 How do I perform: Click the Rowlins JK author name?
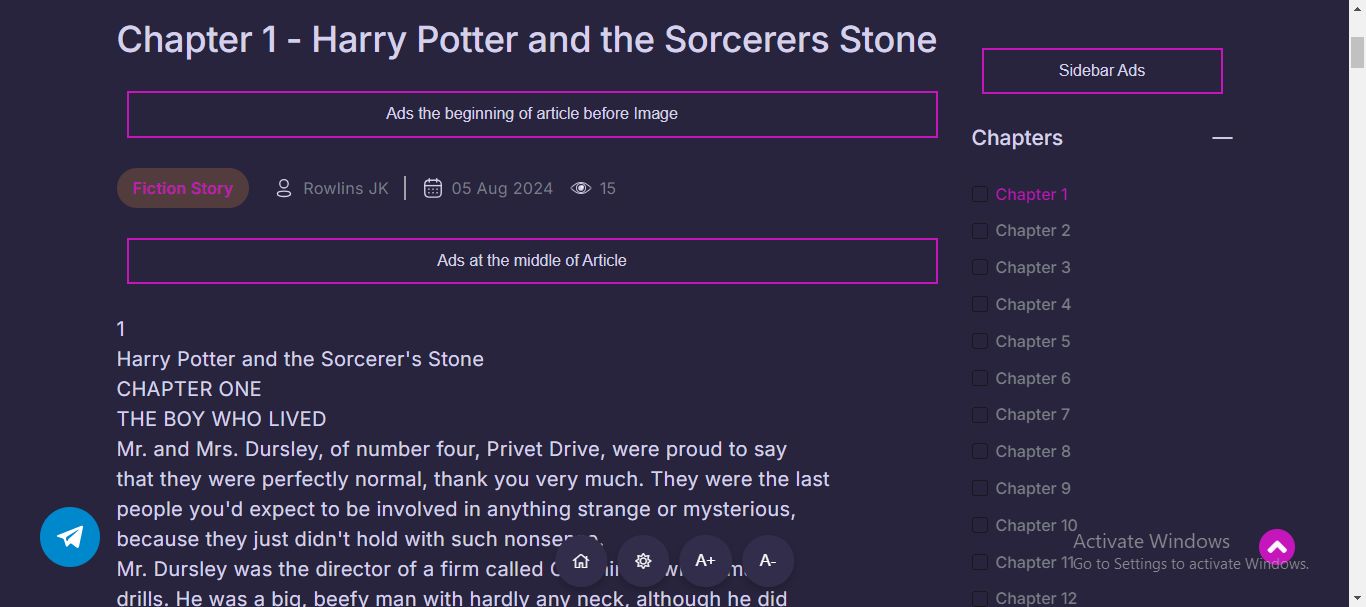[346, 188]
